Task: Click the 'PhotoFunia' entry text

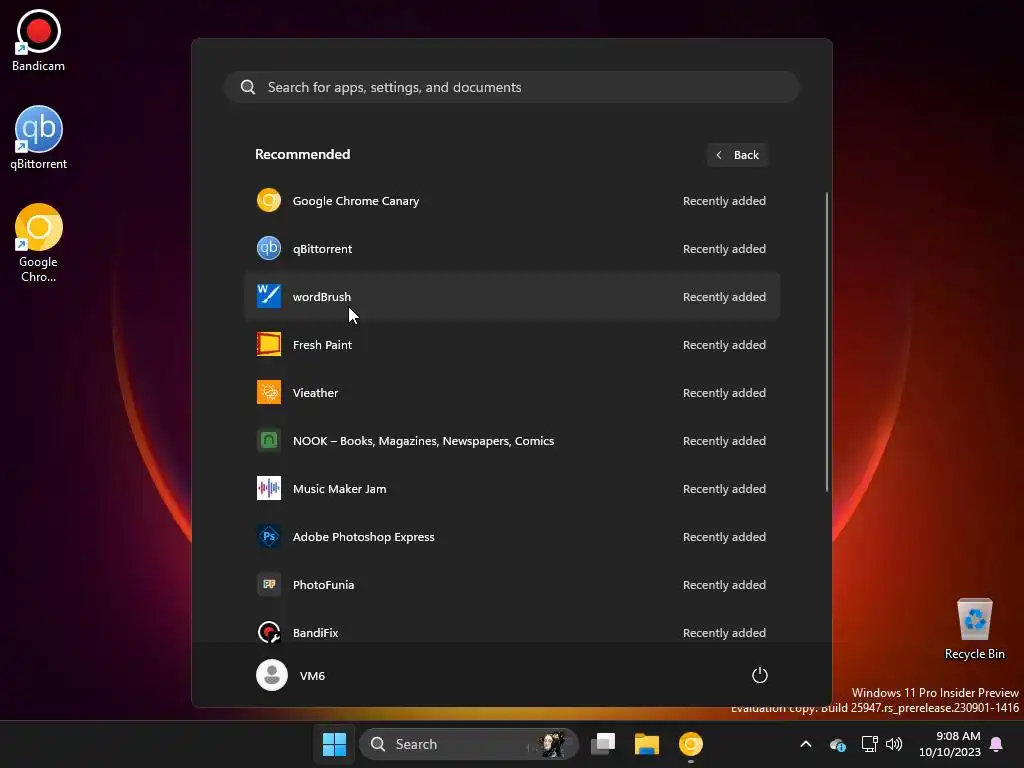Action: [323, 584]
